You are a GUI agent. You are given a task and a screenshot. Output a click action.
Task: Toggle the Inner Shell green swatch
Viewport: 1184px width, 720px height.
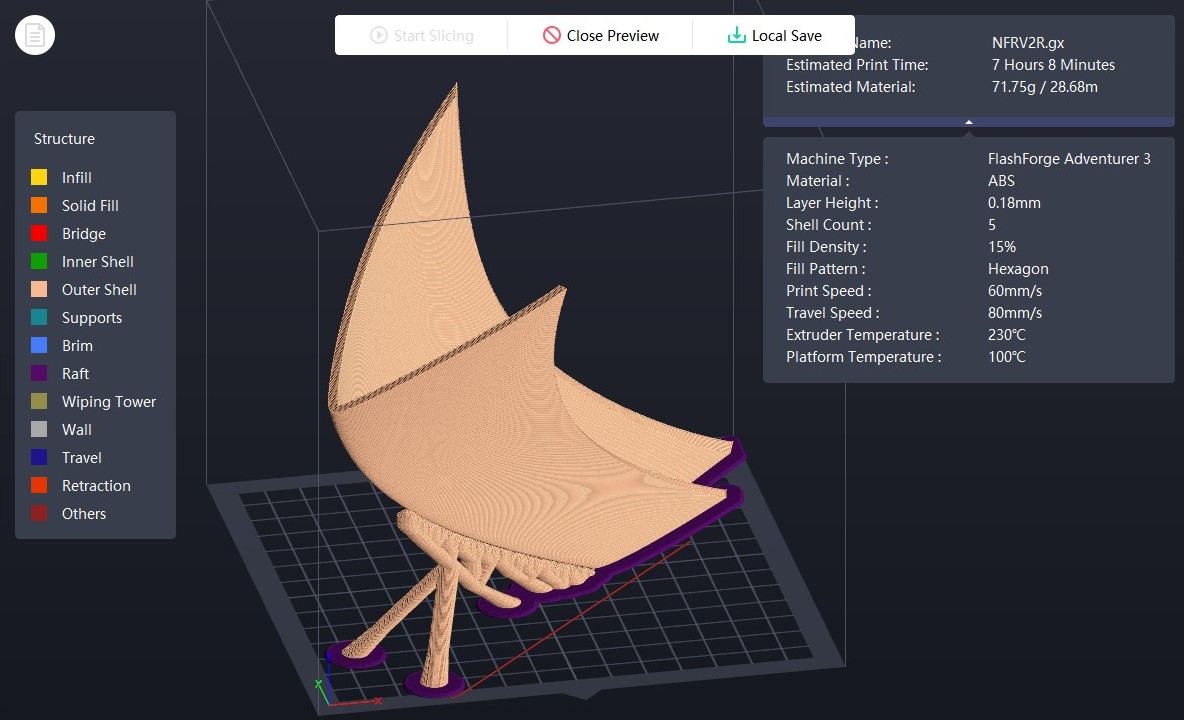[39, 261]
